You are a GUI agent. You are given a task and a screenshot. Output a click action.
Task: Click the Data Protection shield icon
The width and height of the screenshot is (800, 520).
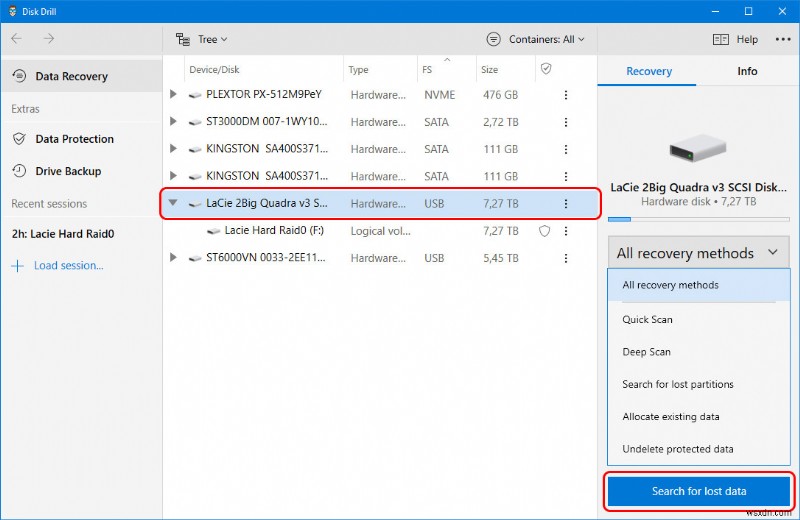point(19,139)
